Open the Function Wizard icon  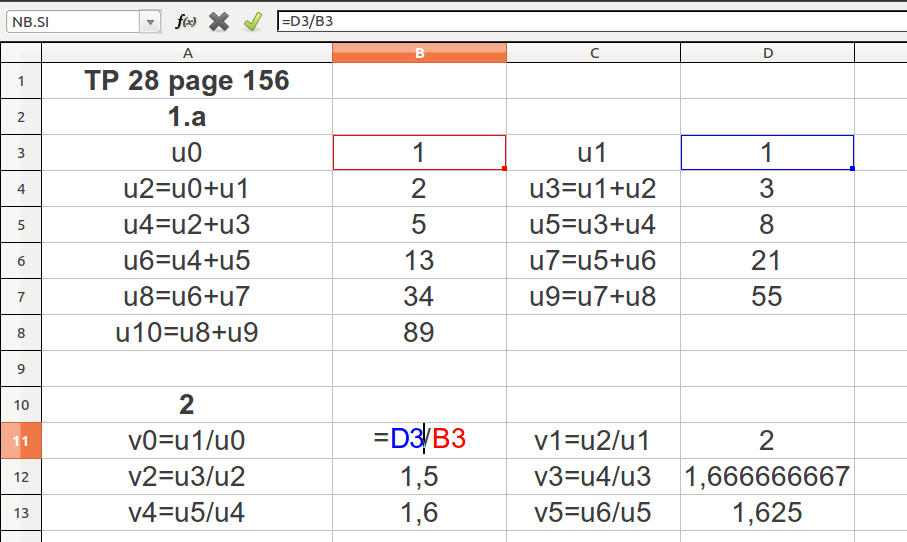click(x=186, y=21)
